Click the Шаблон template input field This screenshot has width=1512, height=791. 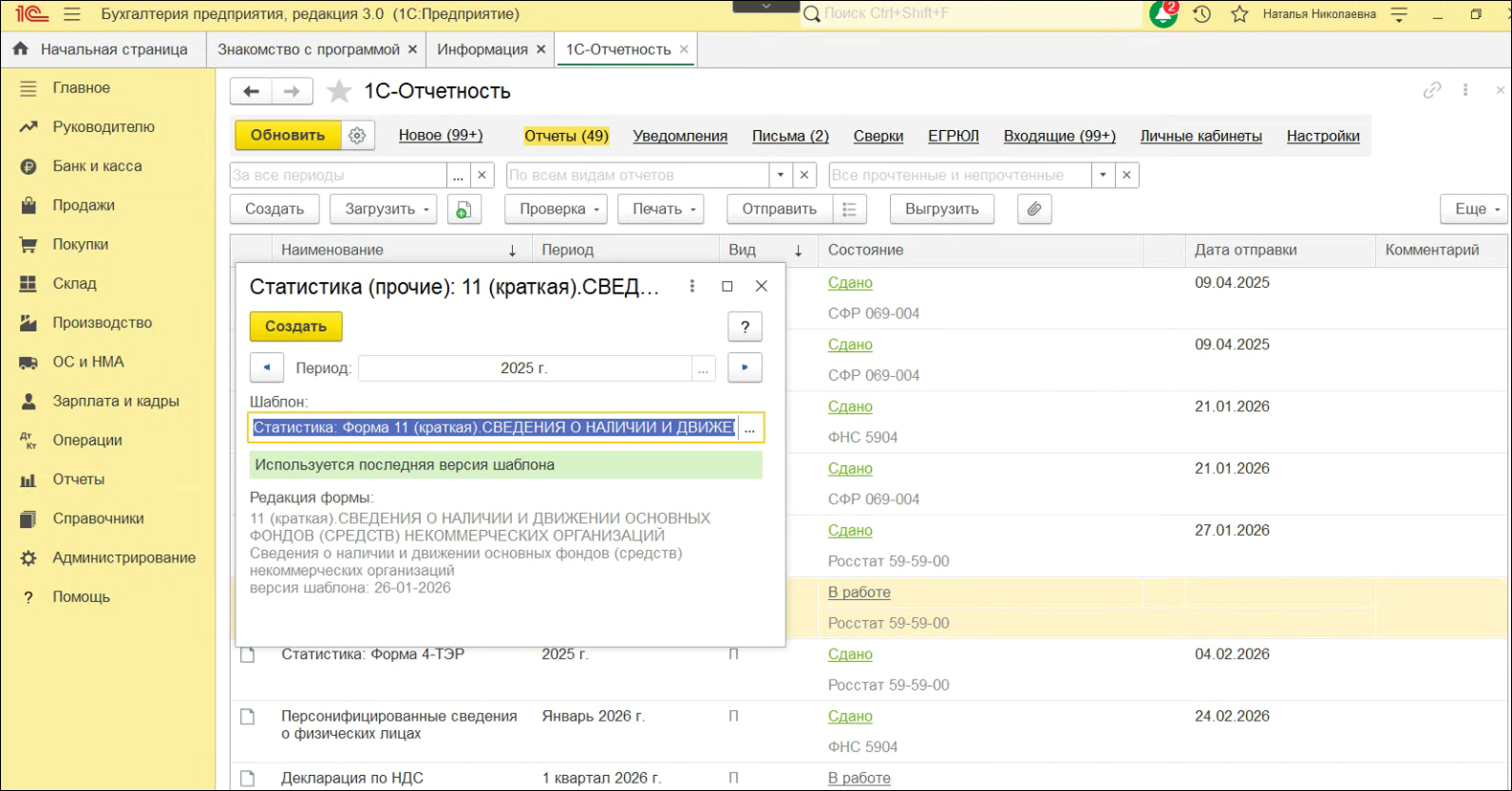[494, 428]
